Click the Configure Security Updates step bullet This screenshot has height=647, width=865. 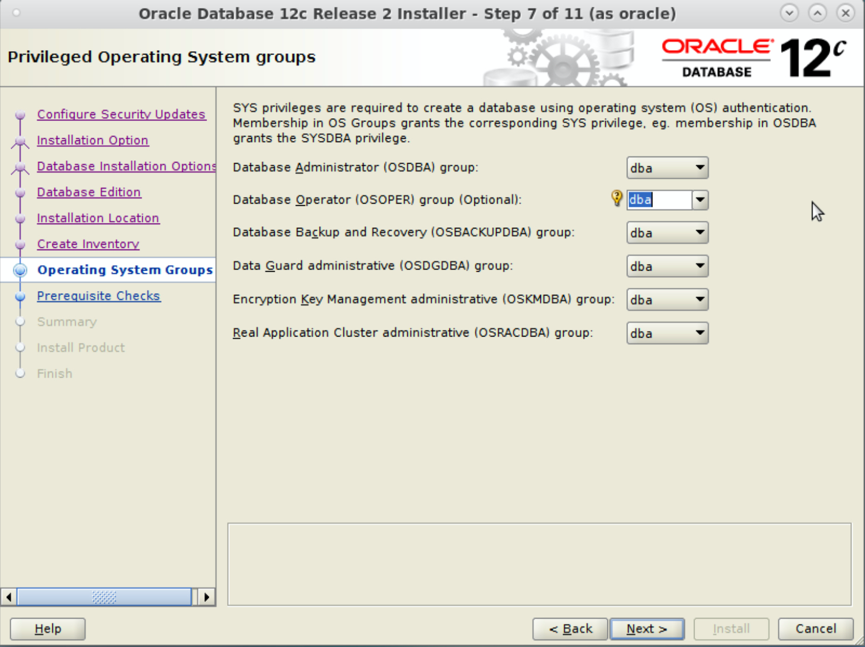(x=20, y=115)
